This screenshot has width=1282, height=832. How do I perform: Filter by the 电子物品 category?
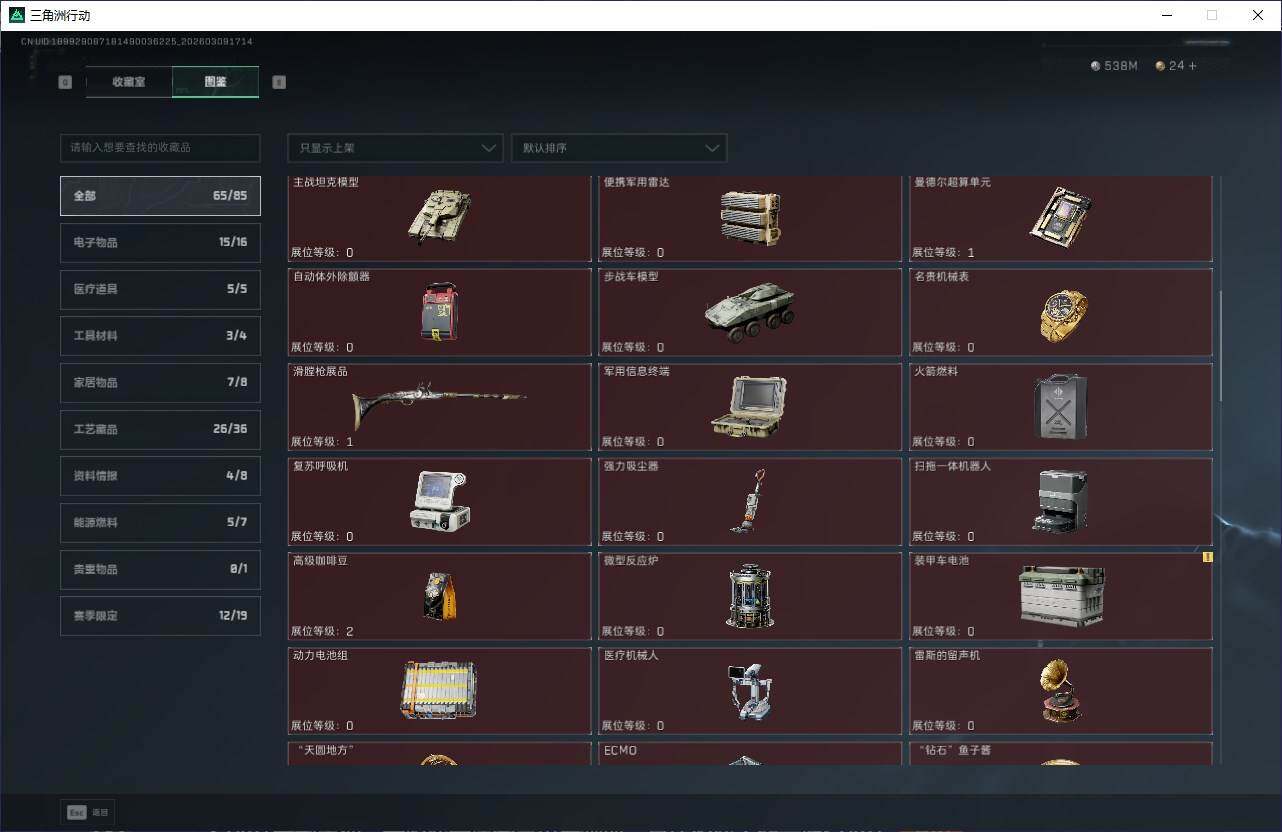pyautogui.click(x=160, y=243)
